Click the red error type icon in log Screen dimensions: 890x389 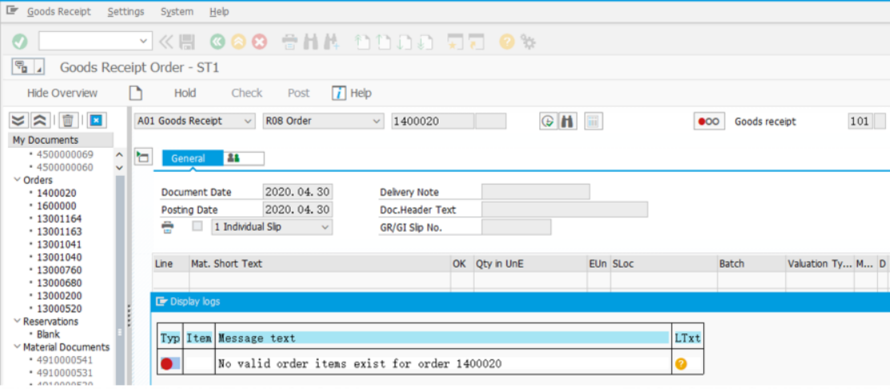(166, 364)
